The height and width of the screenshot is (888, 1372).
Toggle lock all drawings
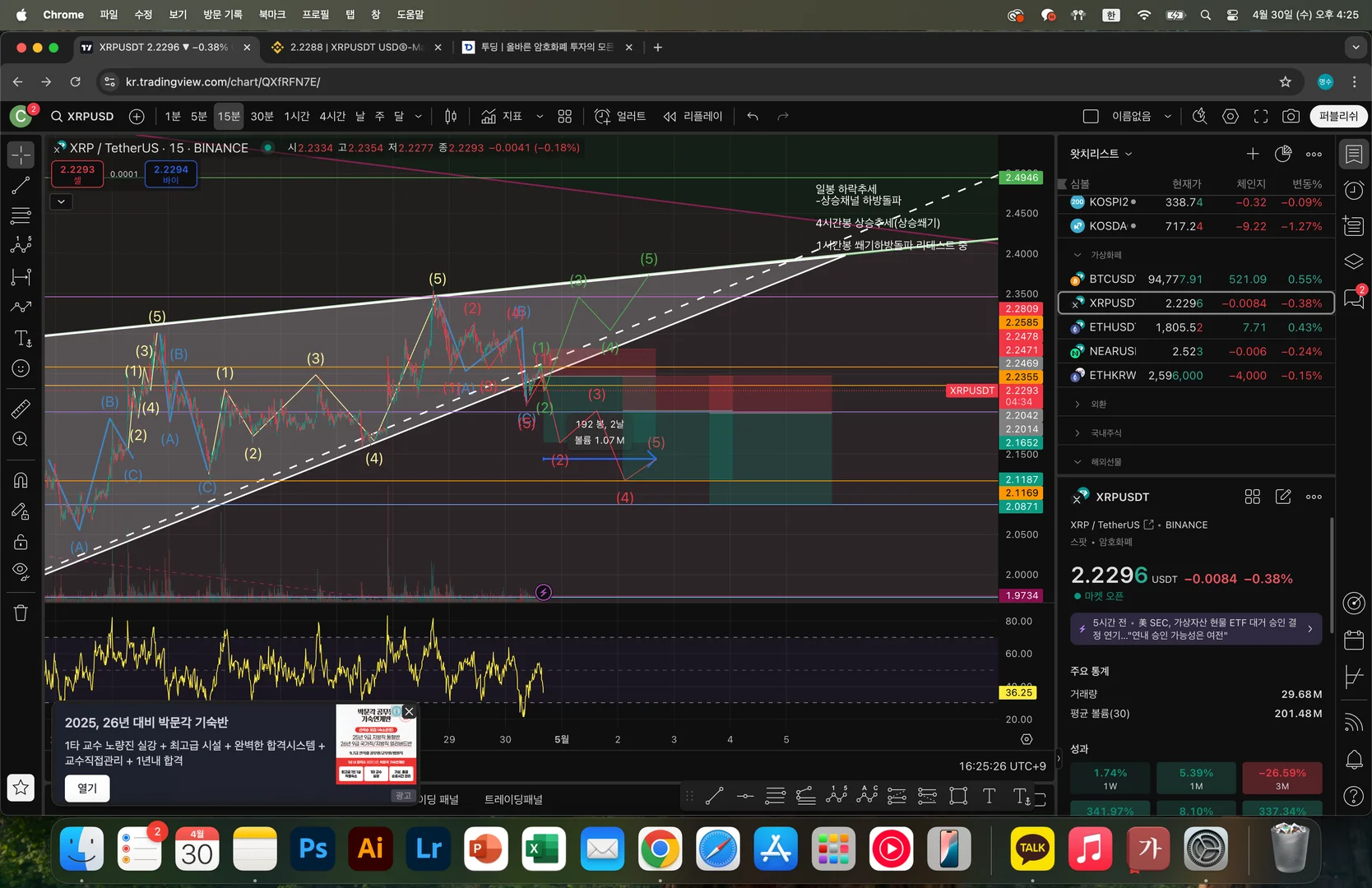[21, 542]
